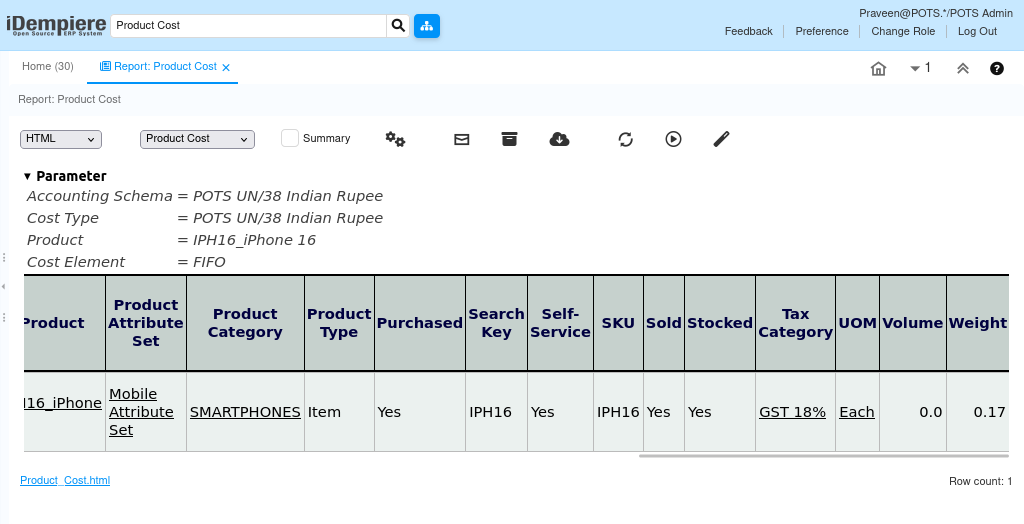Open Feedback menu

[x=748, y=31]
